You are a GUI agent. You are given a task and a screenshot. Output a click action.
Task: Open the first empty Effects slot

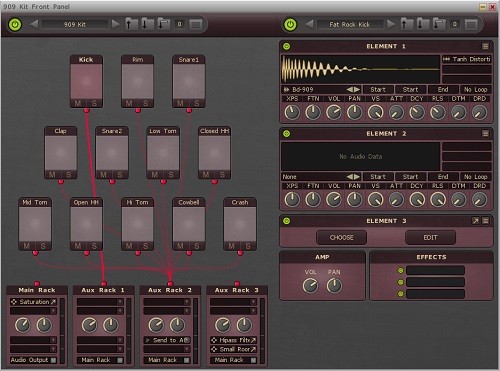coord(435,270)
